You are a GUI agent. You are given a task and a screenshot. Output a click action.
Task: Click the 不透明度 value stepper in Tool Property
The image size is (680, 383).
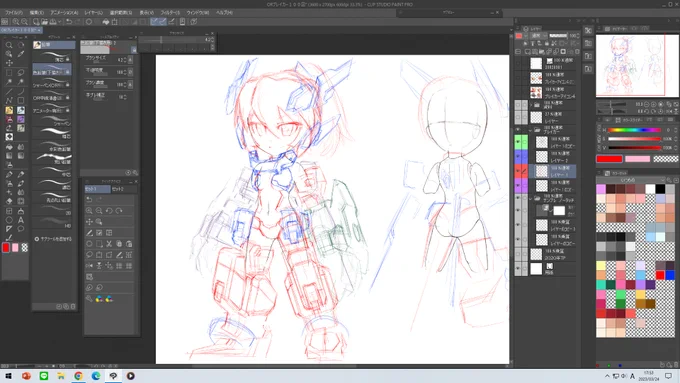pos(125,72)
